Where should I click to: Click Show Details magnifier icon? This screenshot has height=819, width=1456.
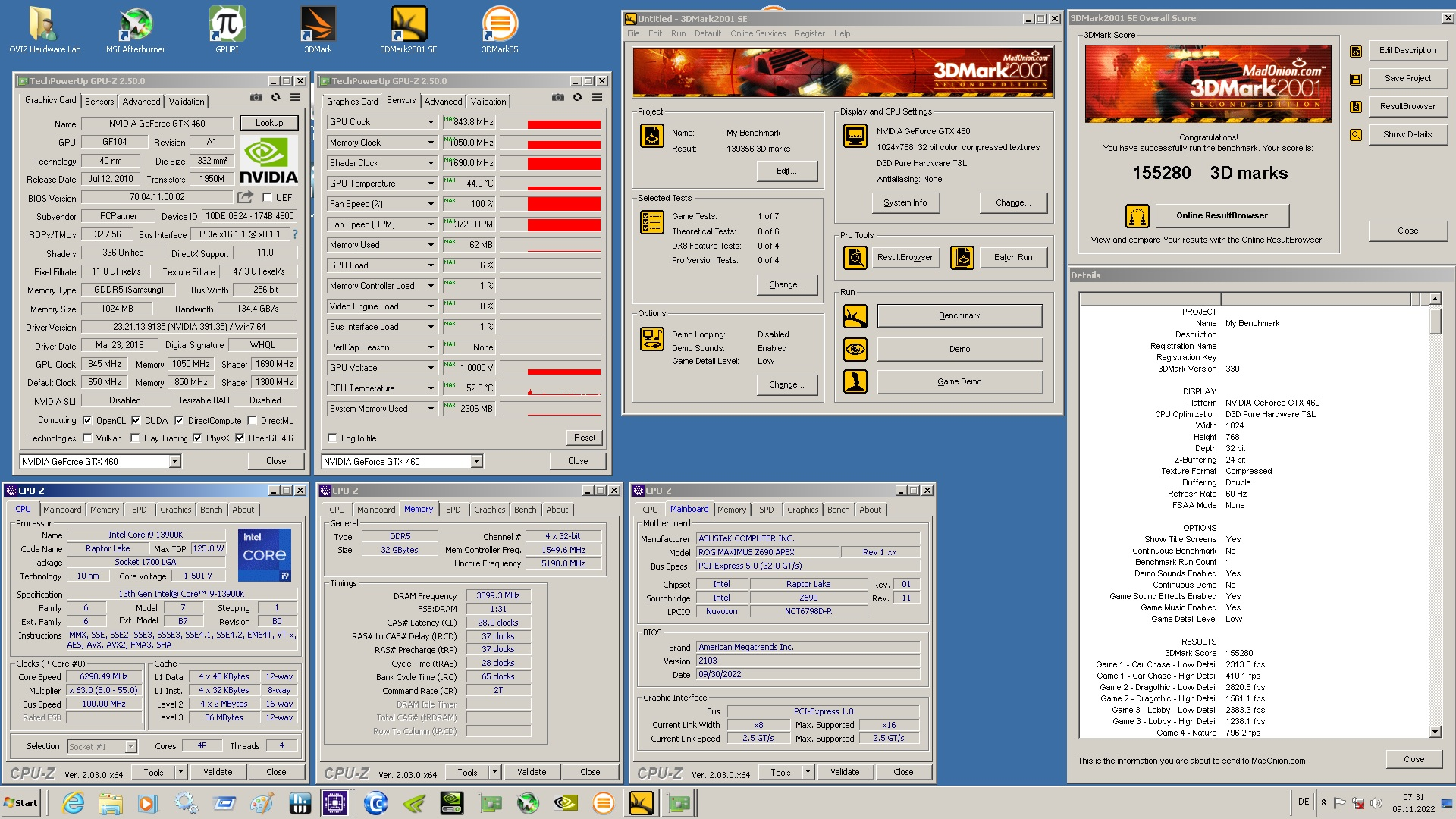1356,135
